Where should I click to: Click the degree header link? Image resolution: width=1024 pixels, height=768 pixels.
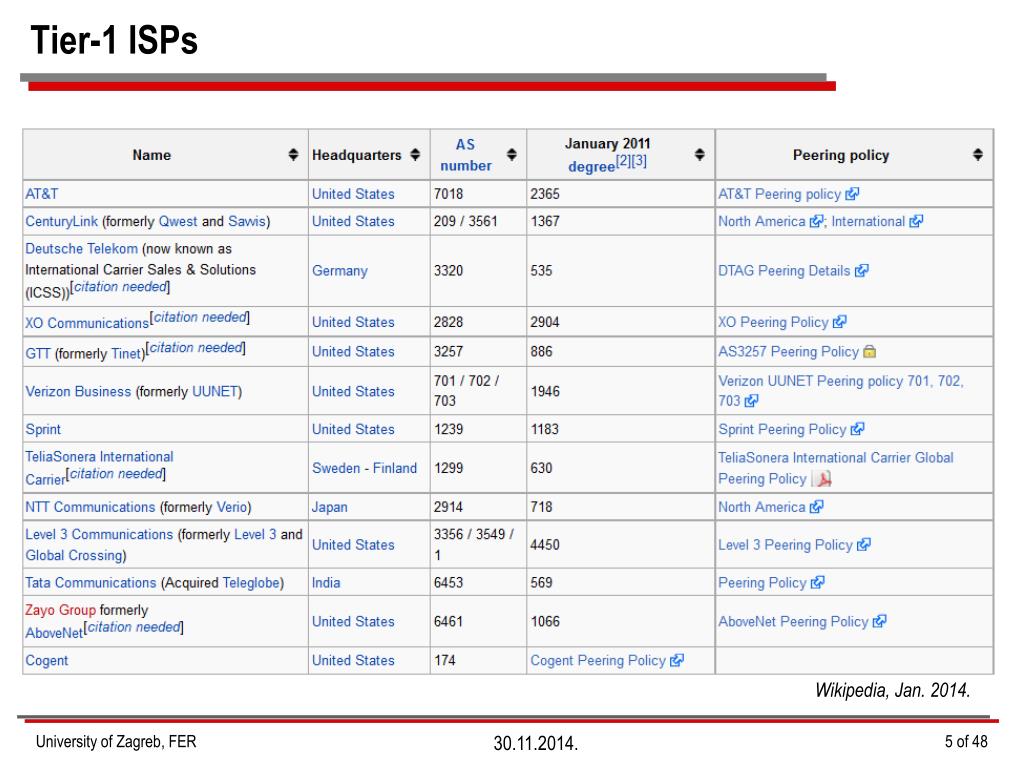[592, 167]
